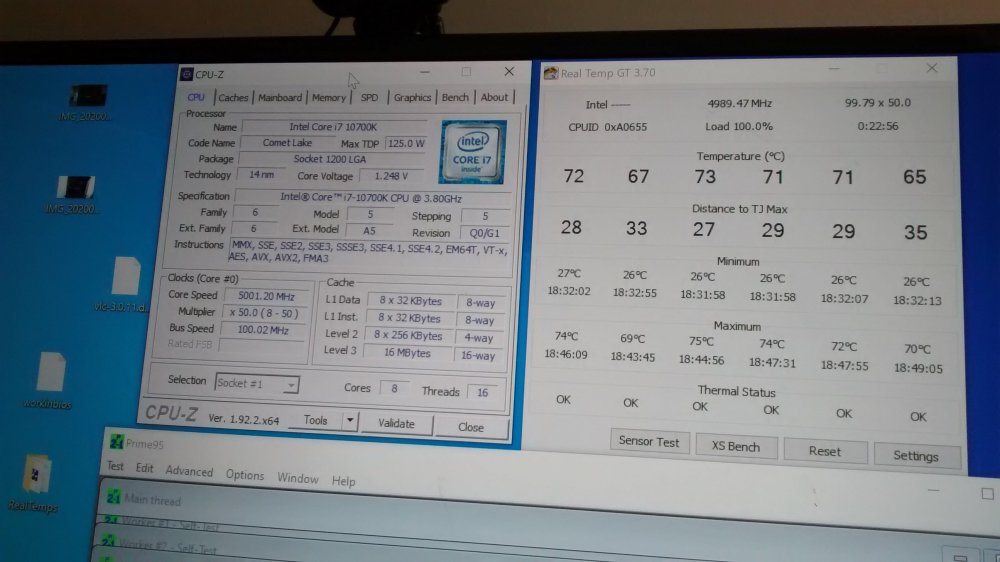Click the Package value Socket 1200 LGA

[x=330, y=159]
